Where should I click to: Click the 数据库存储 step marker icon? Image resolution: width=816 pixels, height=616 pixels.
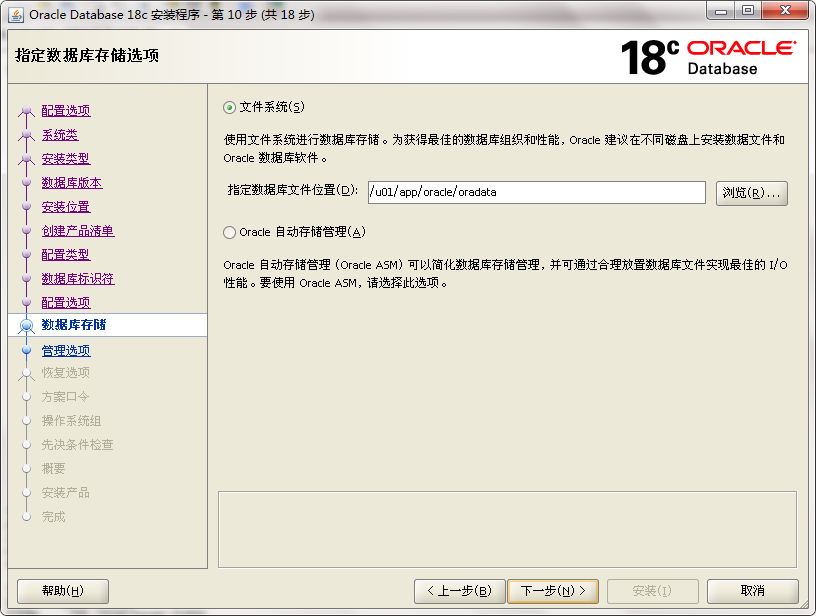point(26,326)
